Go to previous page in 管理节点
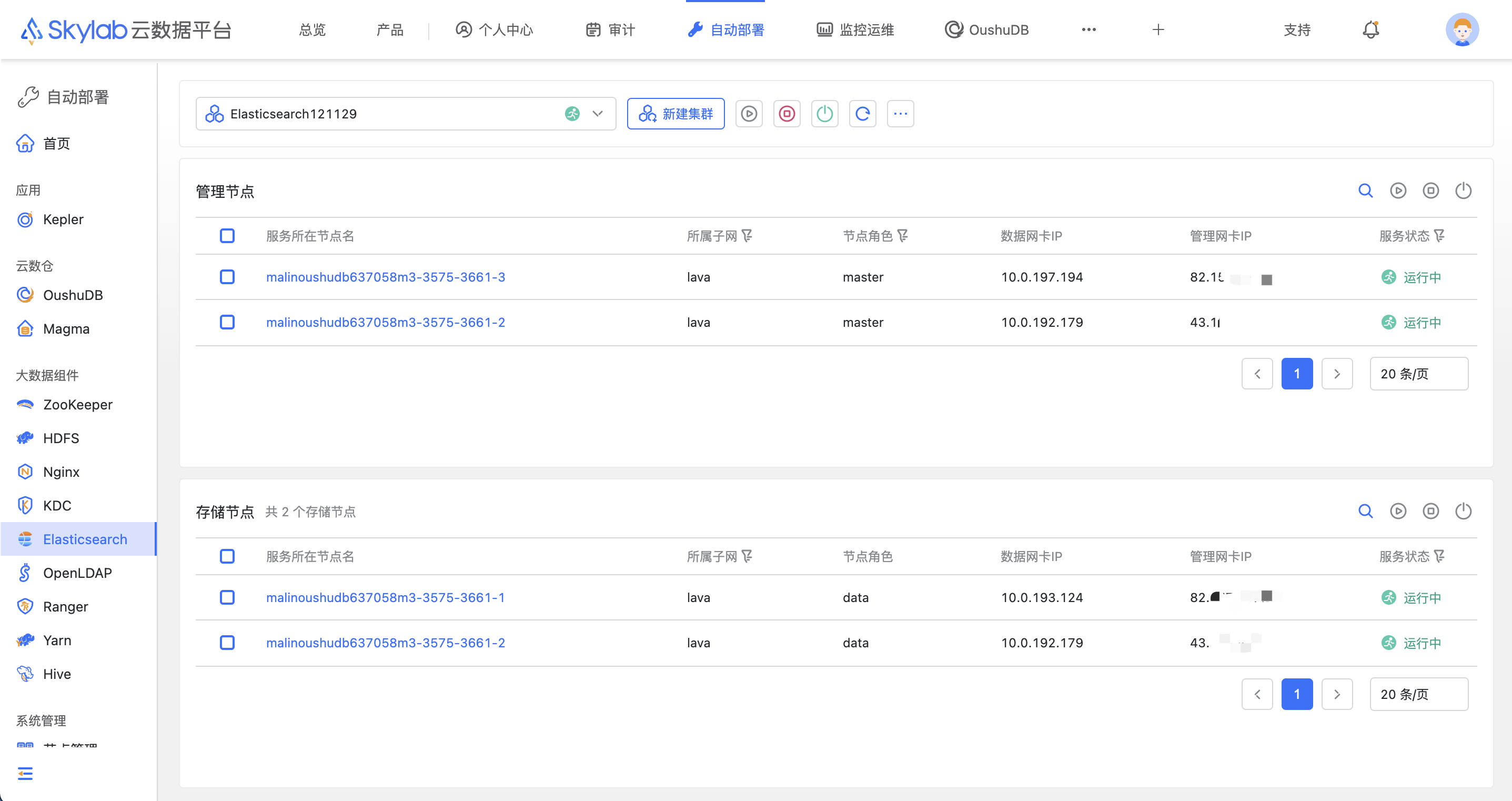 click(1257, 374)
